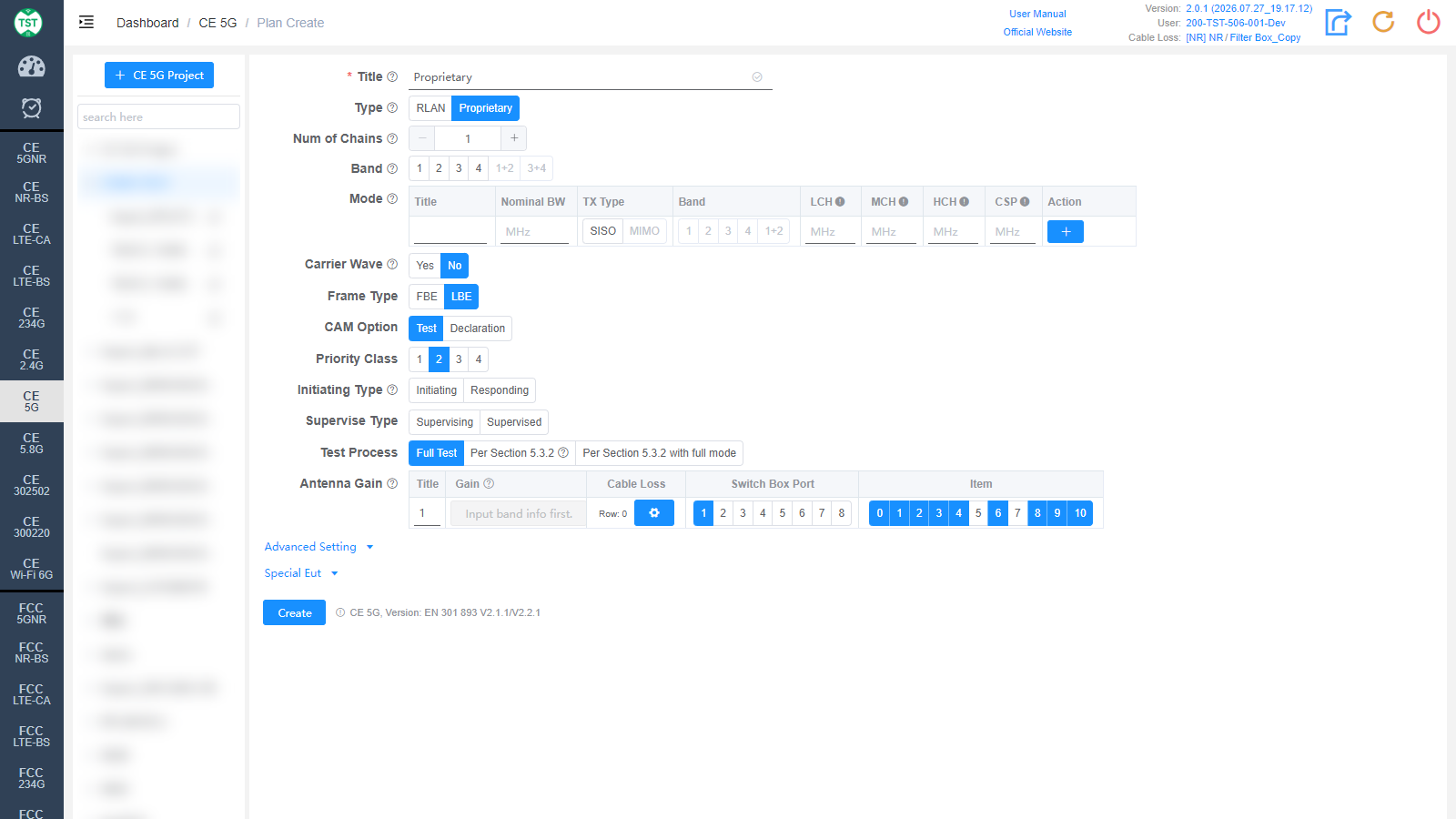Viewport: 1456px width, 819px height.
Task: Select Priority Class 3
Action: tap(459, 359)
